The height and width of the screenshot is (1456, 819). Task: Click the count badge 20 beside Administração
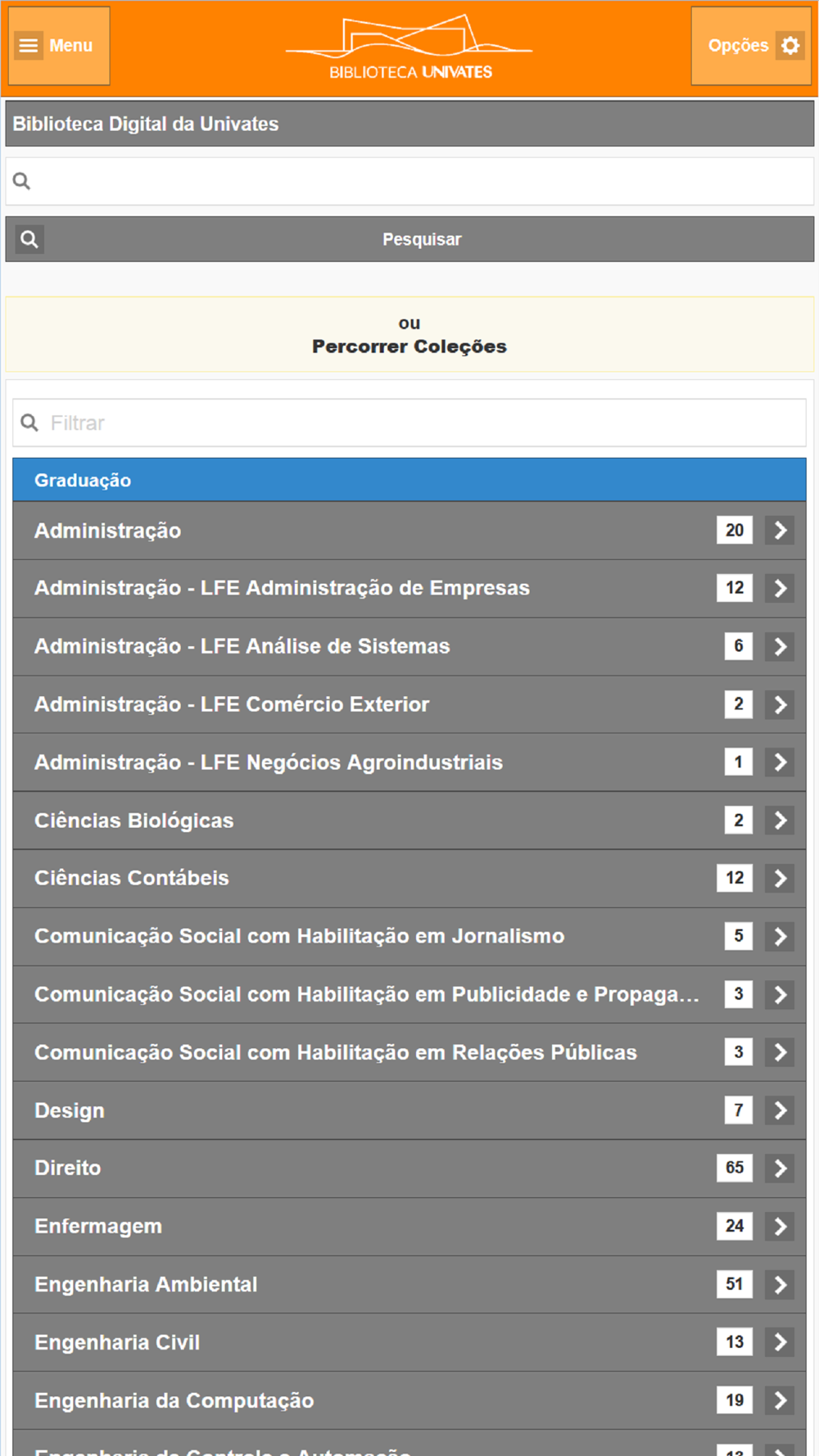tap(735, 531)
